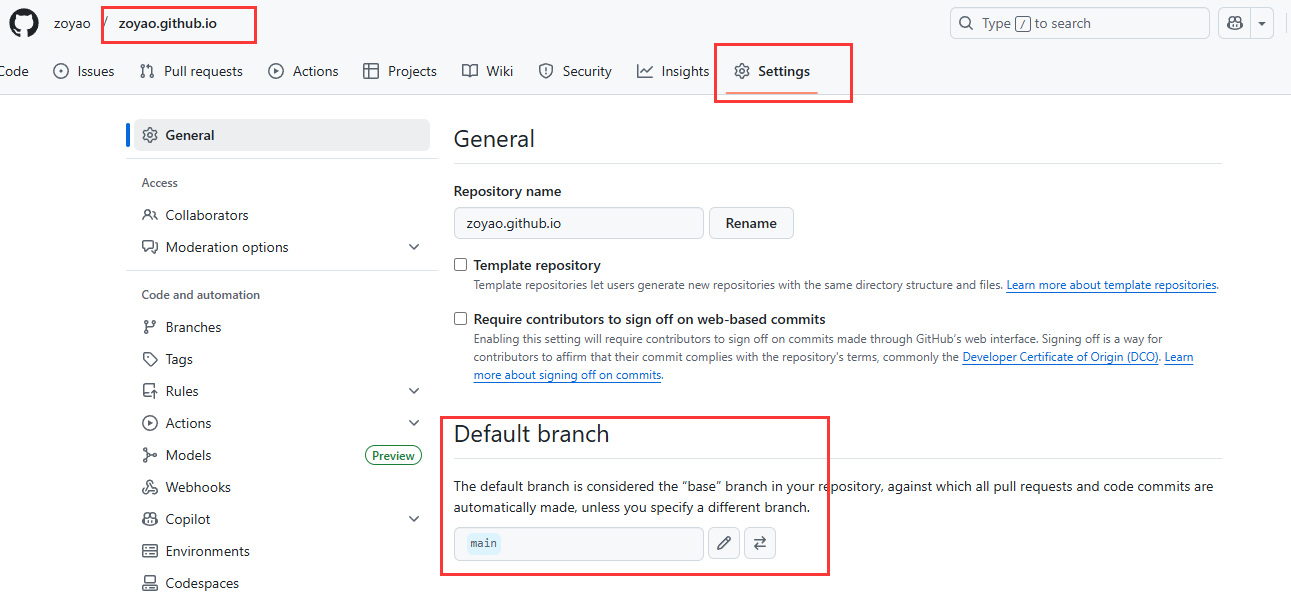Click the Repository name text field
Image resolution: width=1291 pixels, height=603 pixels.
578,223
